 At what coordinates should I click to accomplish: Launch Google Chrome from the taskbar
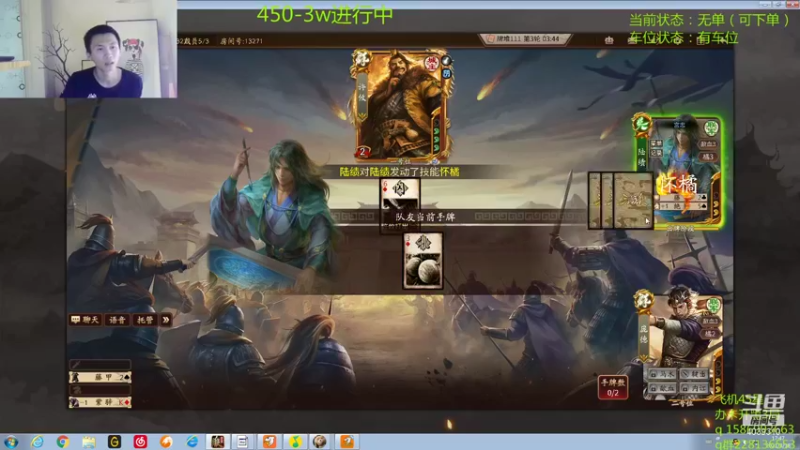[63, 442]
